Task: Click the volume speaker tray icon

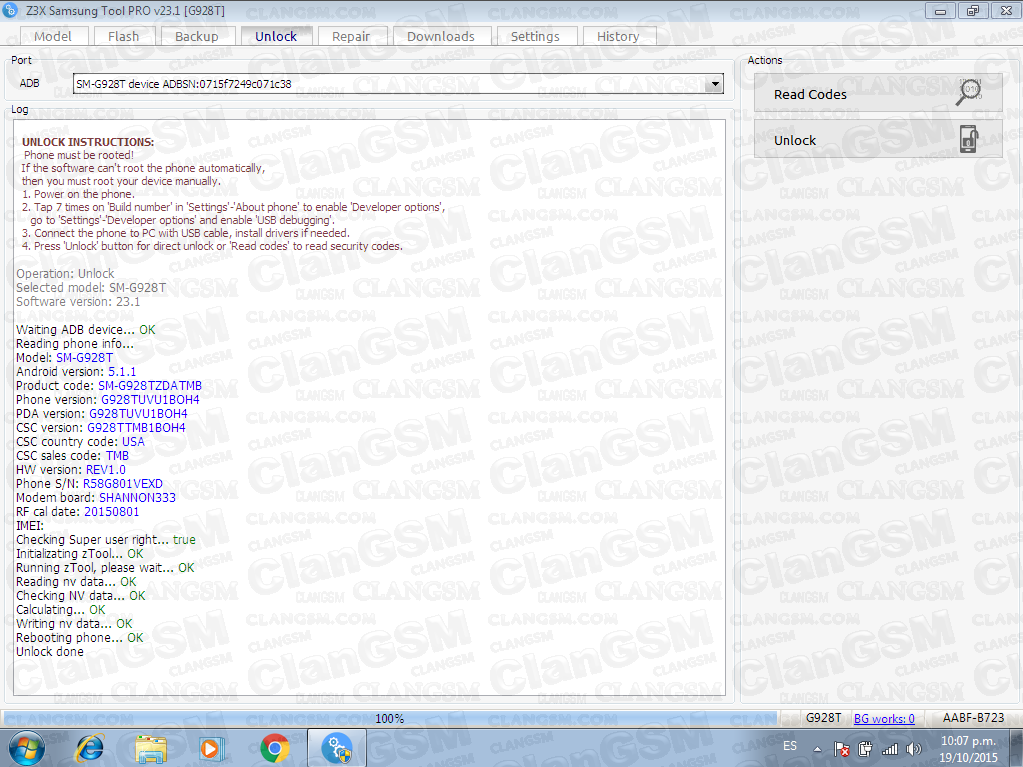Action: coord(914,749)
